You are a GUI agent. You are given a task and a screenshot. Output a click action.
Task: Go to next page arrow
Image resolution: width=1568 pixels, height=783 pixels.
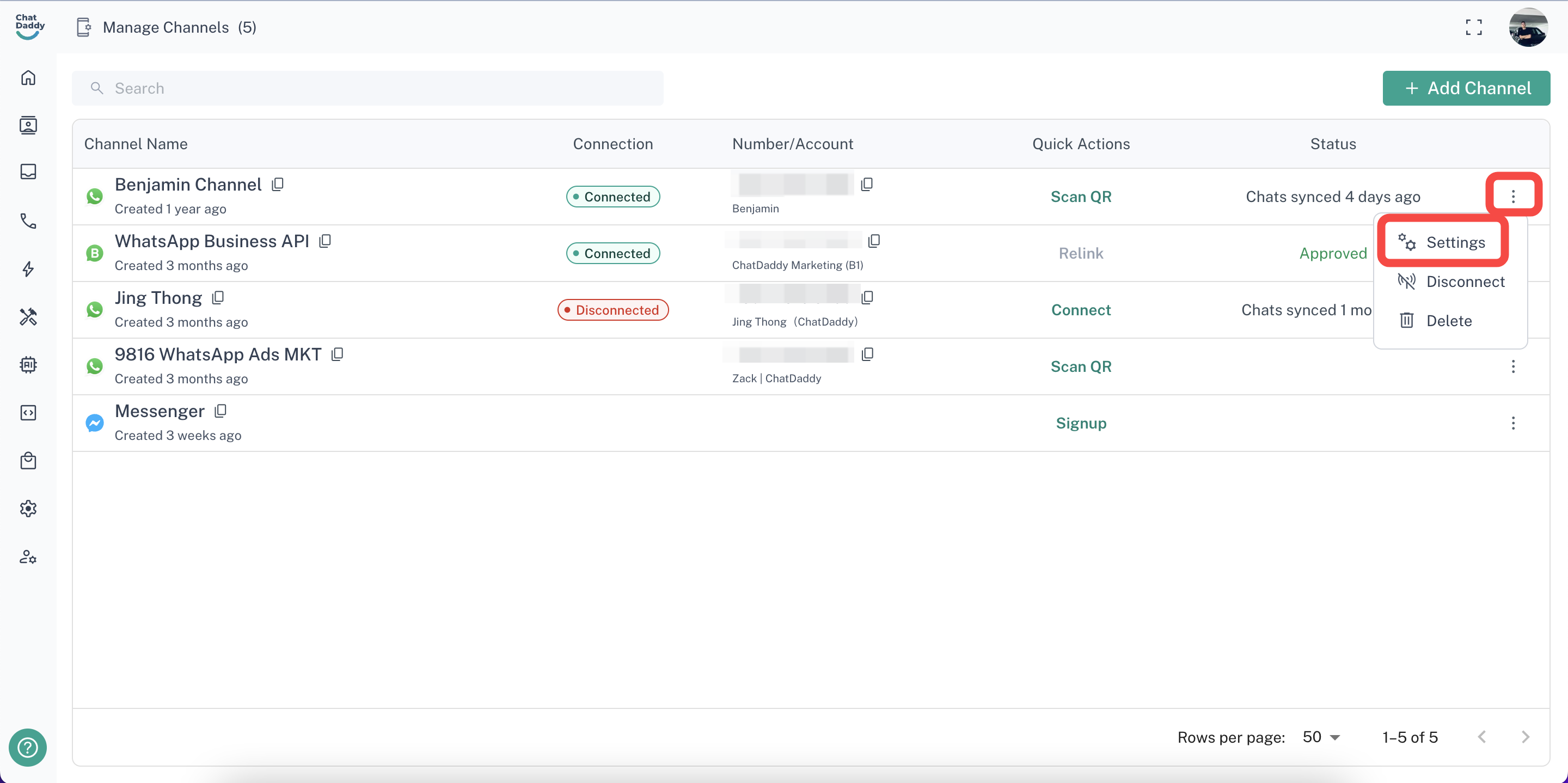(1525, 737)
